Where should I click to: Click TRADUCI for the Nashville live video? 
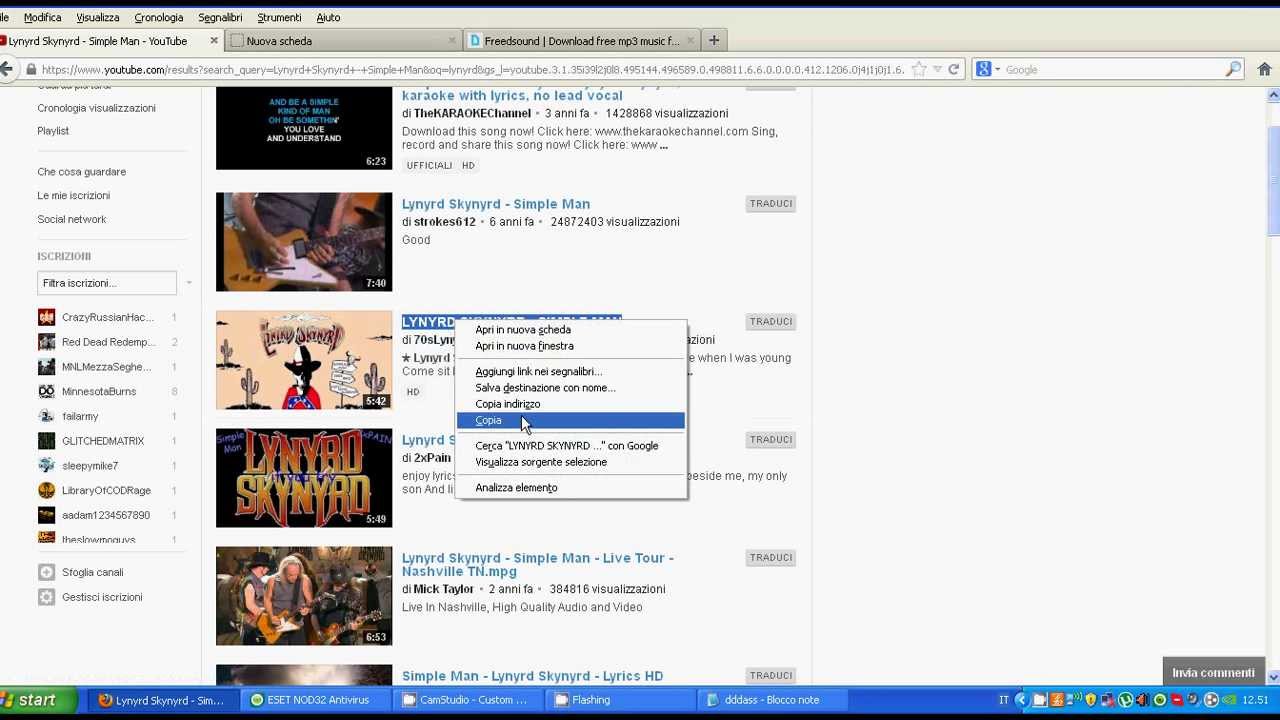(x=771, y=558)
